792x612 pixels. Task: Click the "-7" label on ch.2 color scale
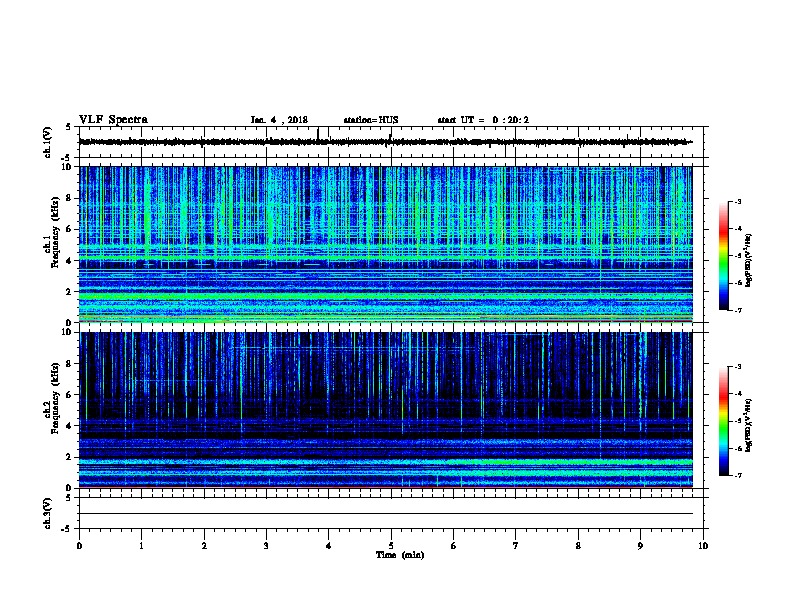click(737, 475)
